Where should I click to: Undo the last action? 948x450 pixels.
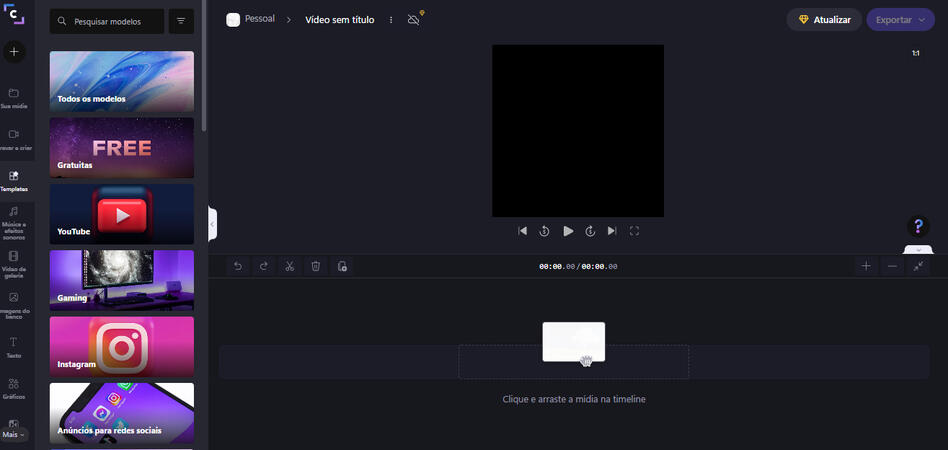tap(238, 266)
